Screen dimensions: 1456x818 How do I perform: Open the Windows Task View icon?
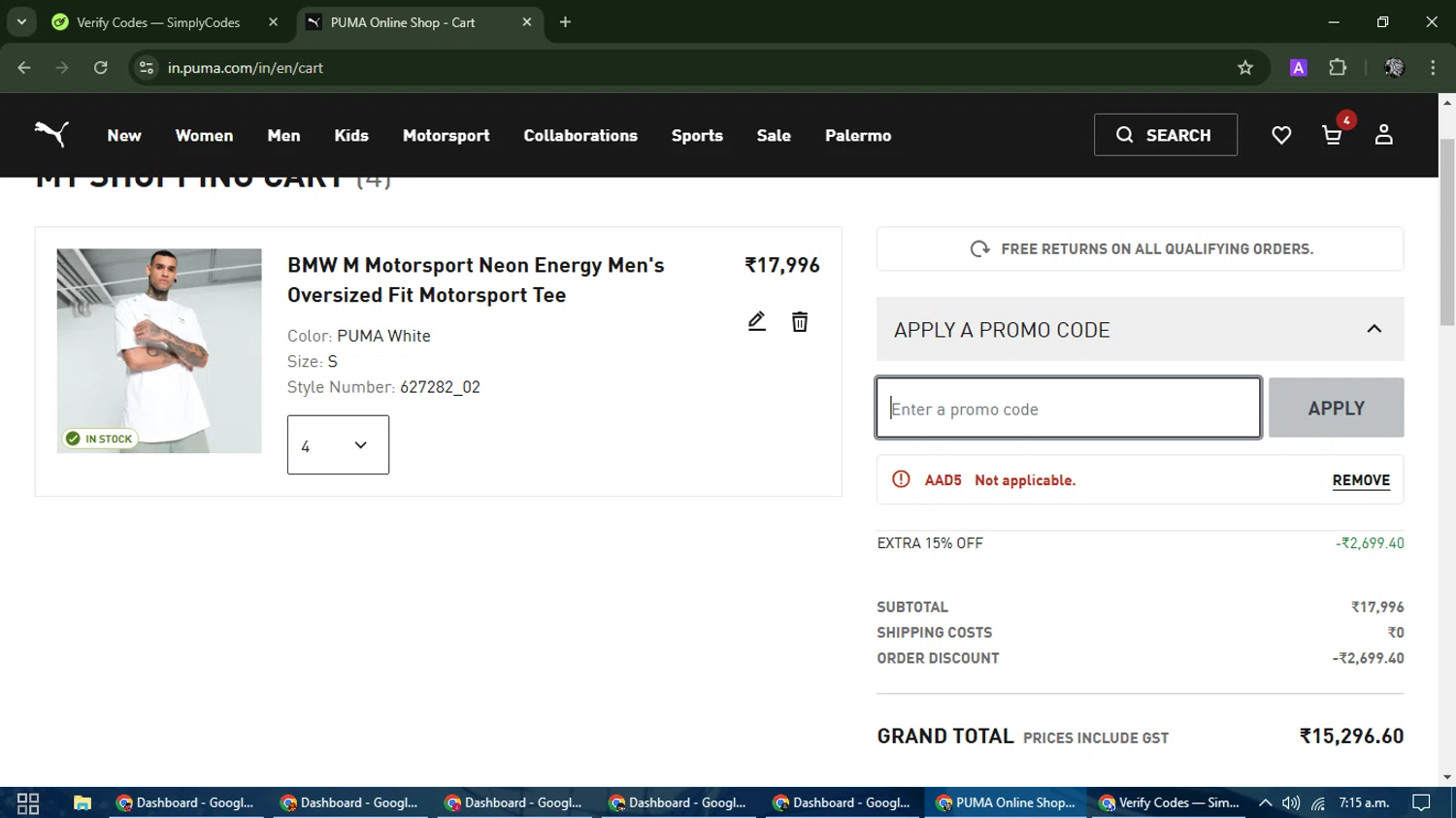pyautogui.click(x=28, y=802)
